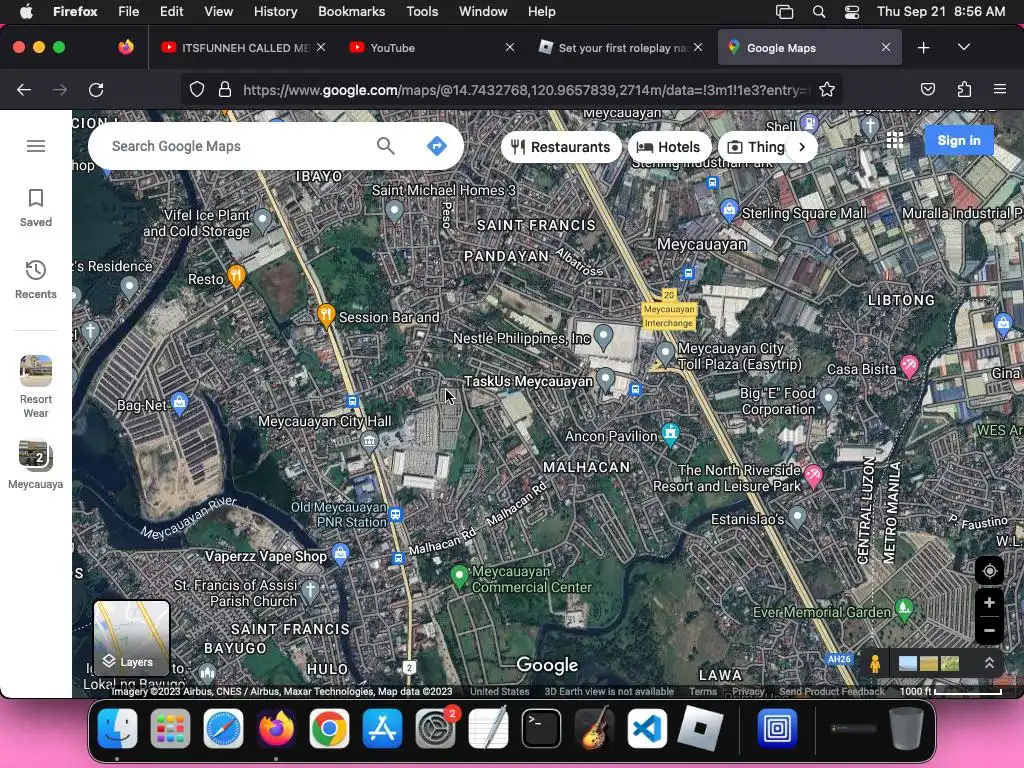Select the Sterling Square Mall shopping pin
Viewport: 1024px width, 768px height.
click(729, 210)
